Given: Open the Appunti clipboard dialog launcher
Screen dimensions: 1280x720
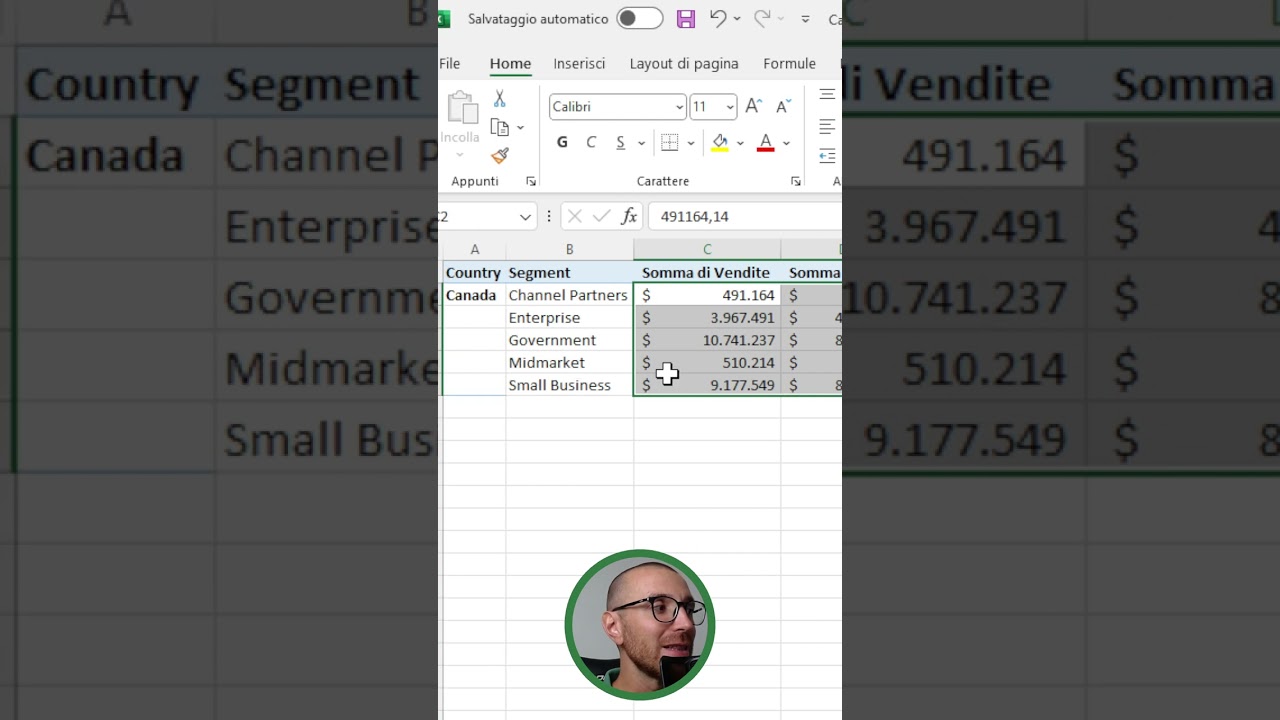Looking at the screenshot, I should pos(531,181).
